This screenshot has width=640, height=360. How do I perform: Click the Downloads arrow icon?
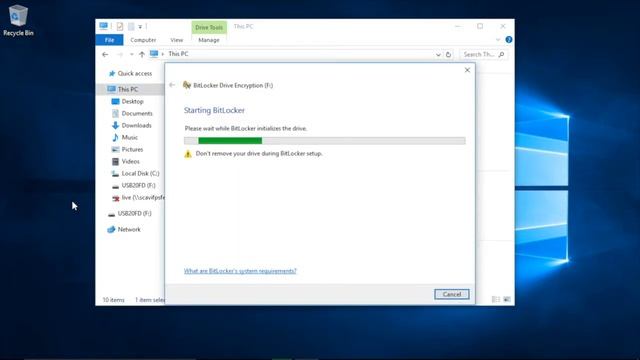(x=115, y=125)
